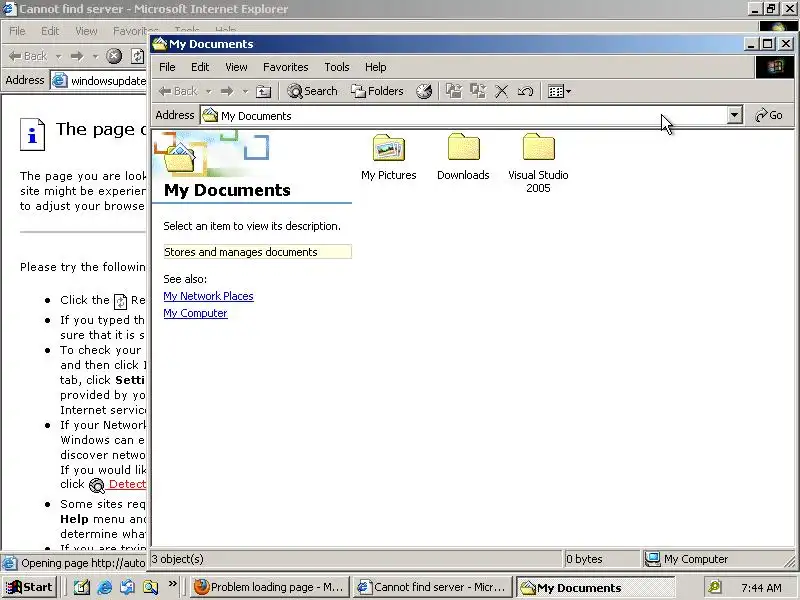
Task: Click the 0 bytes status bar entry
Action: [x=584, y=559]
